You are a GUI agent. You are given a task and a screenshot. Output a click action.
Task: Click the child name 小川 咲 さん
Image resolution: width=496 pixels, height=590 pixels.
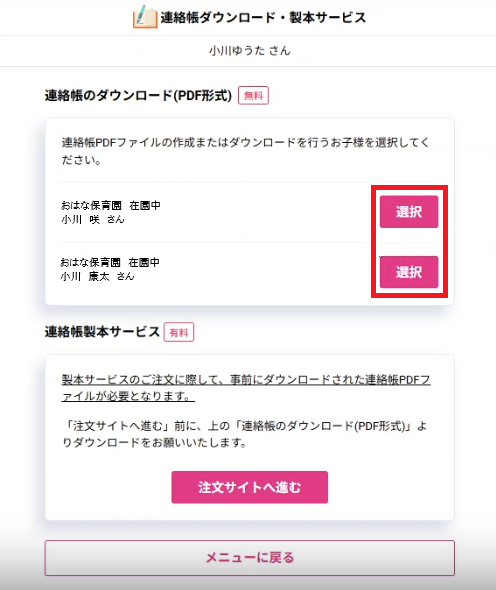click(93, 219)
